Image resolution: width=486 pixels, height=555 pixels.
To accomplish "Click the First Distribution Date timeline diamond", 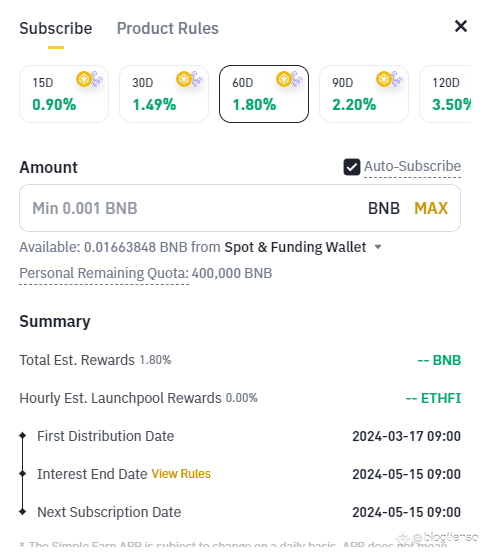I will pos(23,436).
